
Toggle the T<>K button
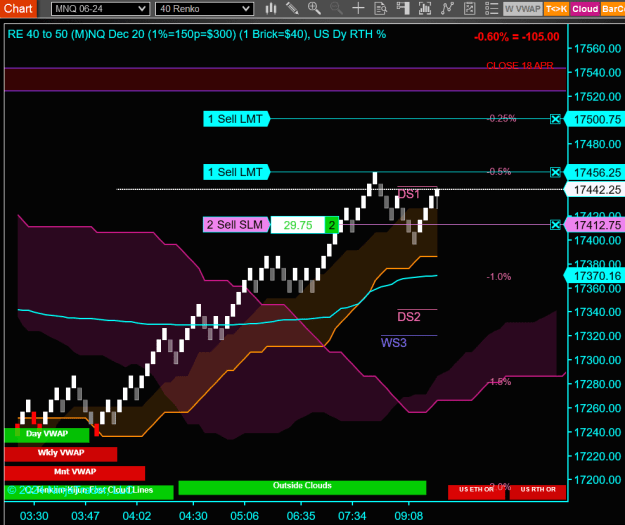click(556, 9)
